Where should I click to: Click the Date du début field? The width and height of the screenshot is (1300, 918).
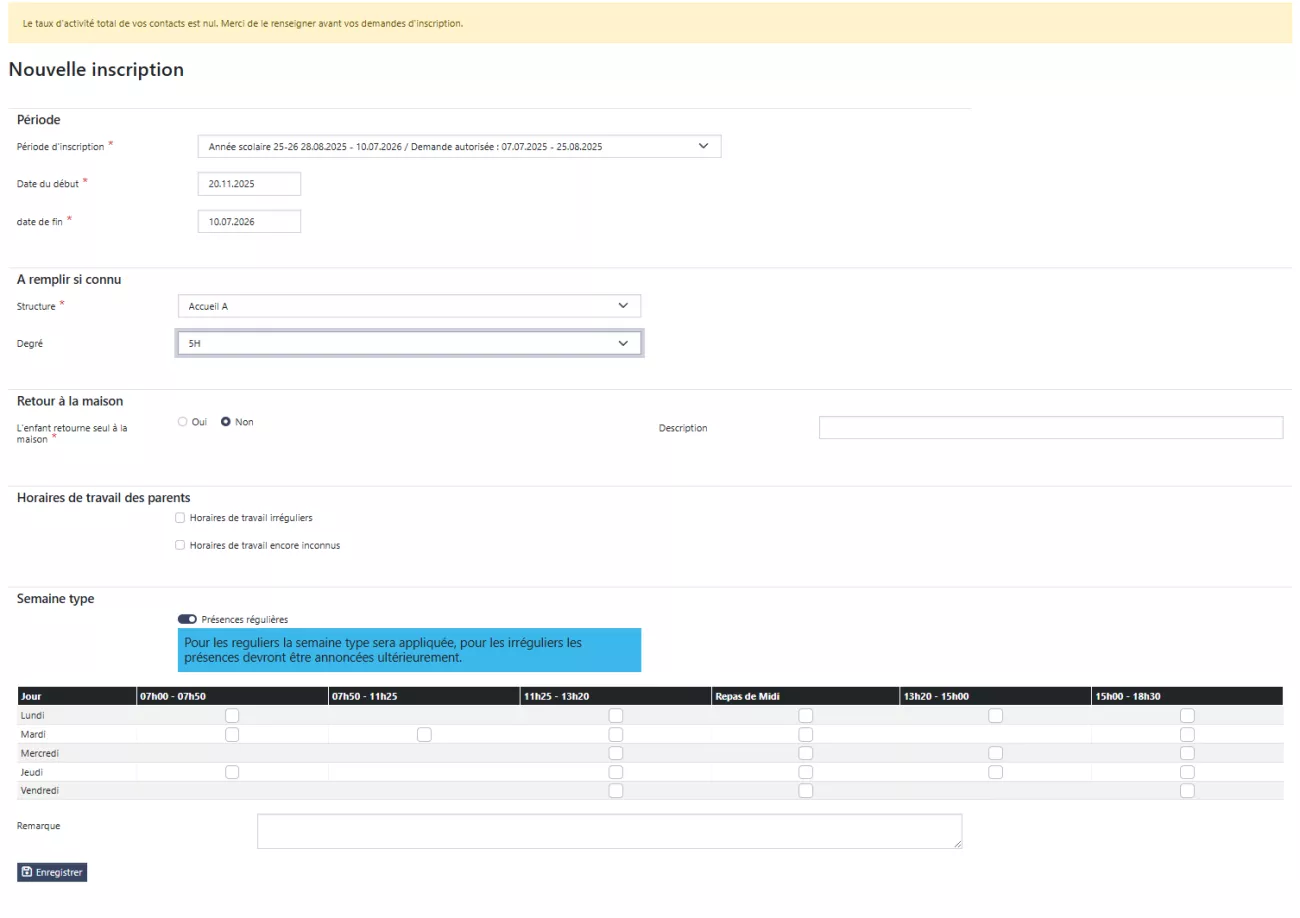(x=249, y=184)
